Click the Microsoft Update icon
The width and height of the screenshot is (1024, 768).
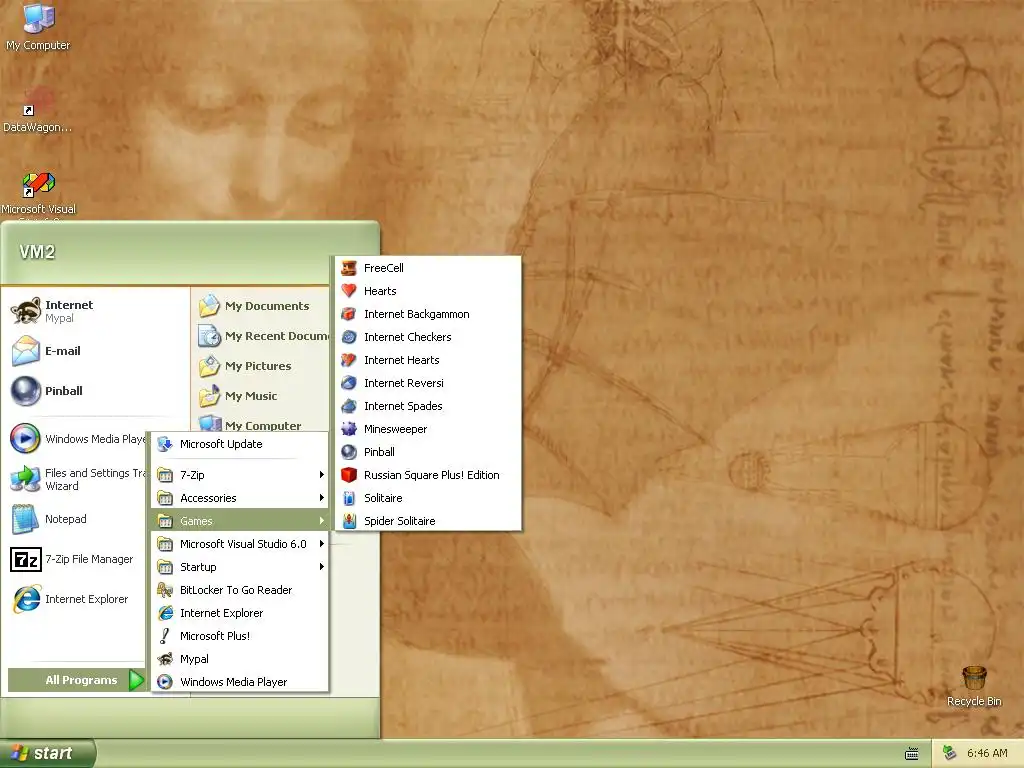point(165,444)
